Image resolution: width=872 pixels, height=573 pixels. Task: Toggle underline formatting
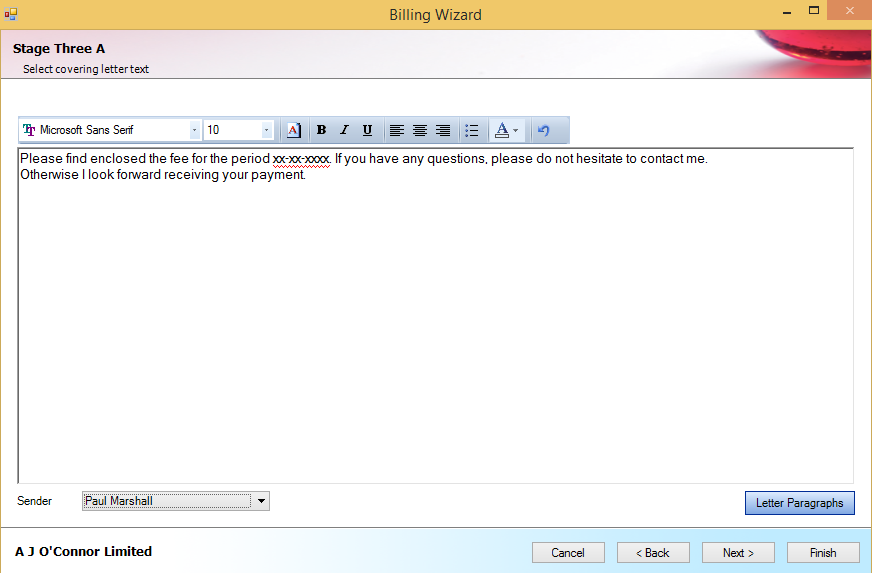[367, 130]
